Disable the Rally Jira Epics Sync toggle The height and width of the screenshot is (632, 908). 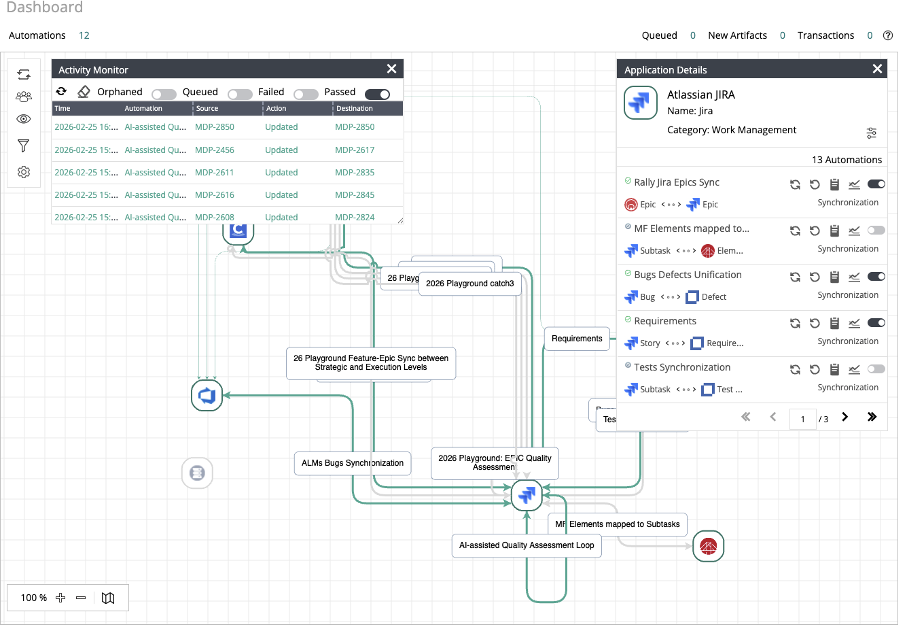click(877, 185)
